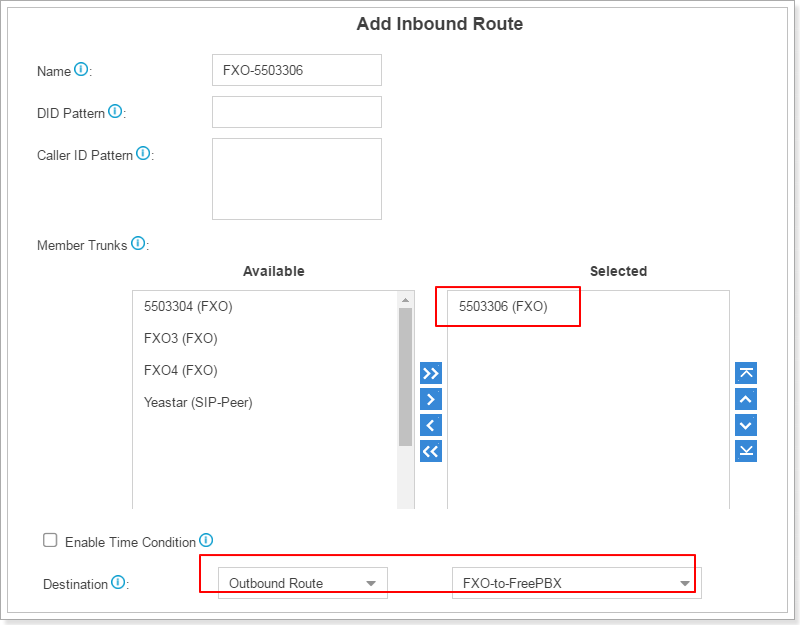800x625 pixels.
Task: Click the Member Trunks info icon
Action: [138, 244]
